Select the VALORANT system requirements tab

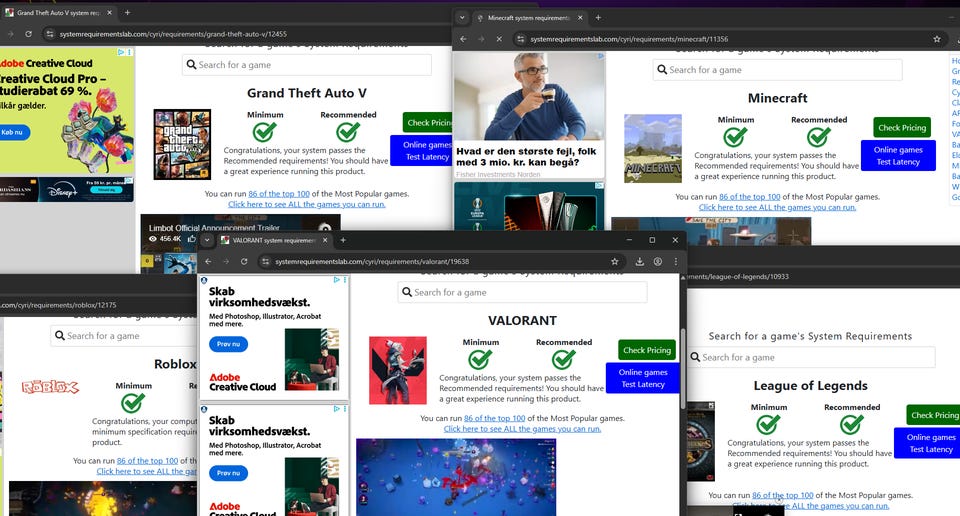[274, 241]
